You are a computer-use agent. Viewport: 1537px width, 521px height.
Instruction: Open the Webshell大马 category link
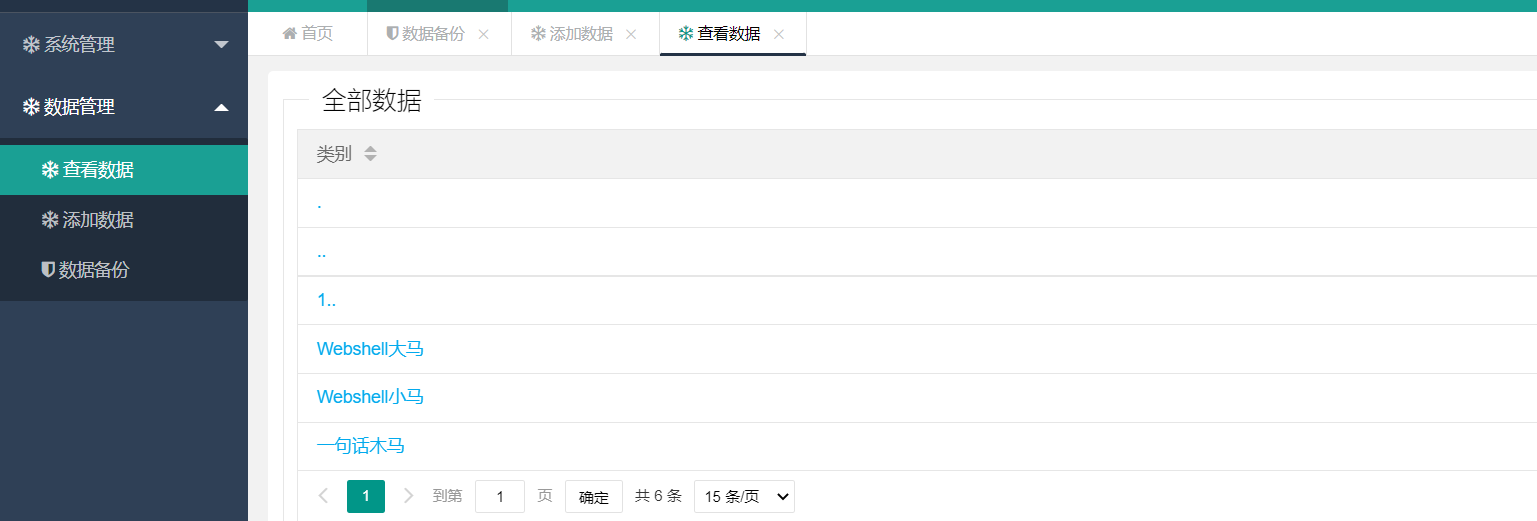tap(370, 349)
